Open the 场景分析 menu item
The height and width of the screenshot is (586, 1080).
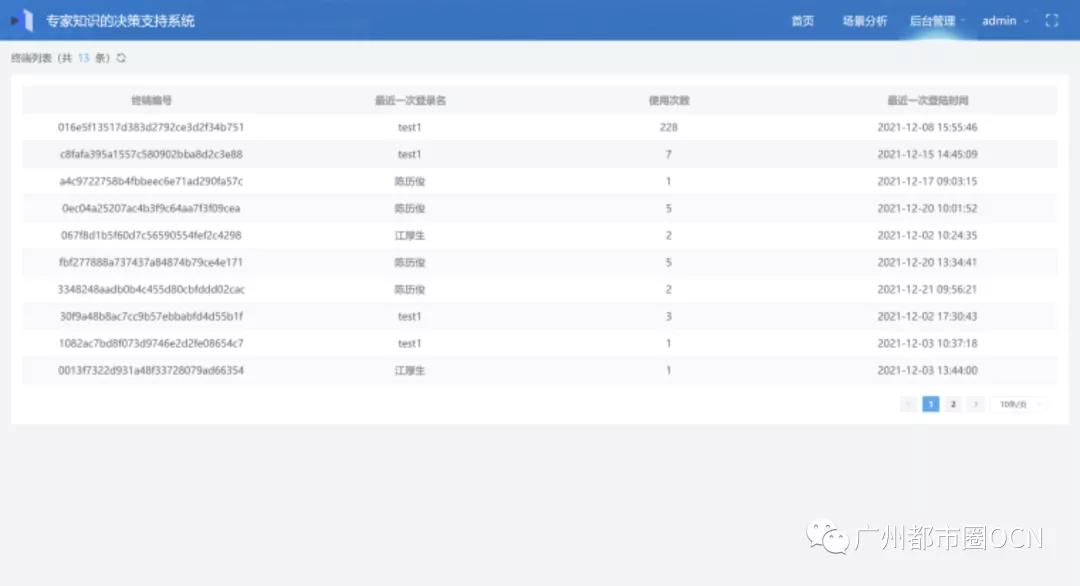pos(864,21)
